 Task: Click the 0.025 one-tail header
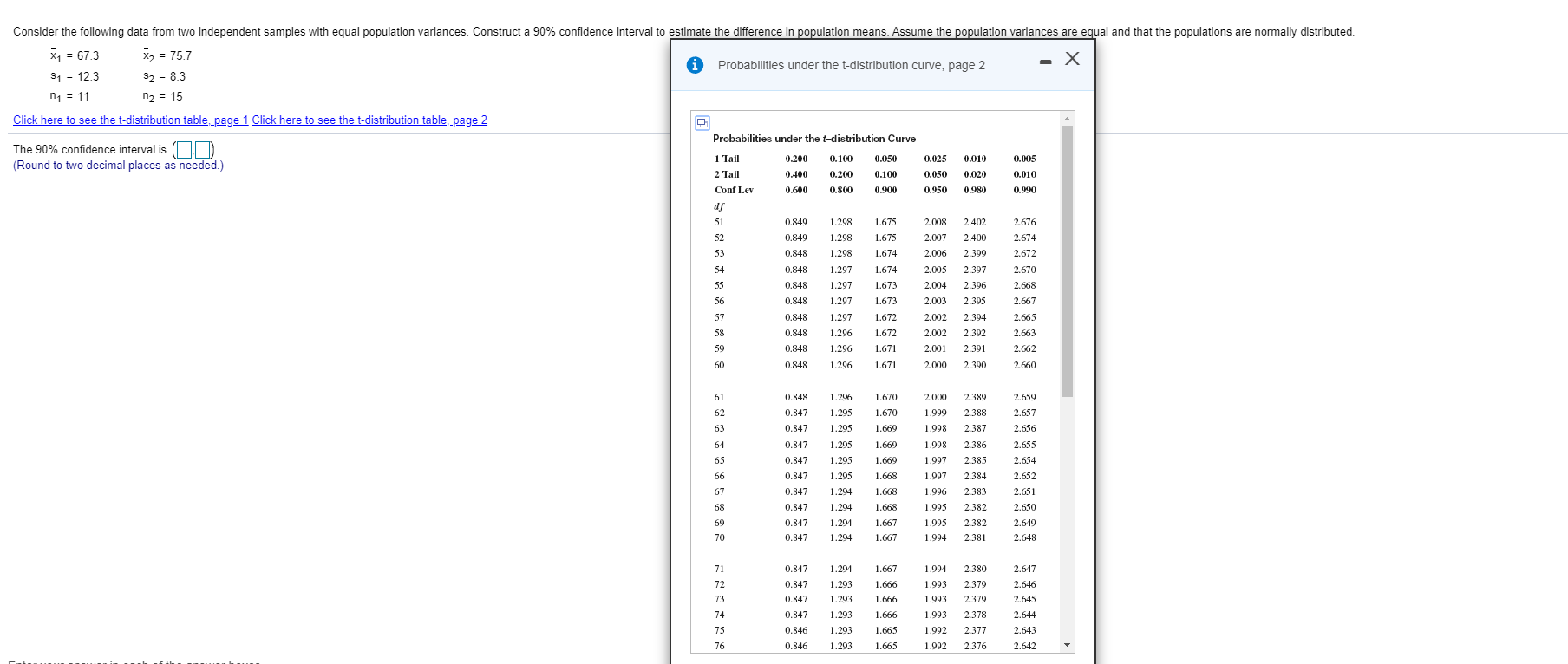point(936,159)
